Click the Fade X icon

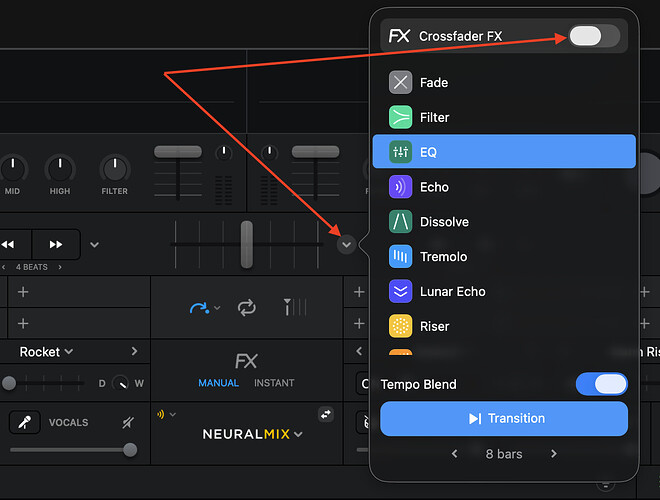click(x=400, y=82)
